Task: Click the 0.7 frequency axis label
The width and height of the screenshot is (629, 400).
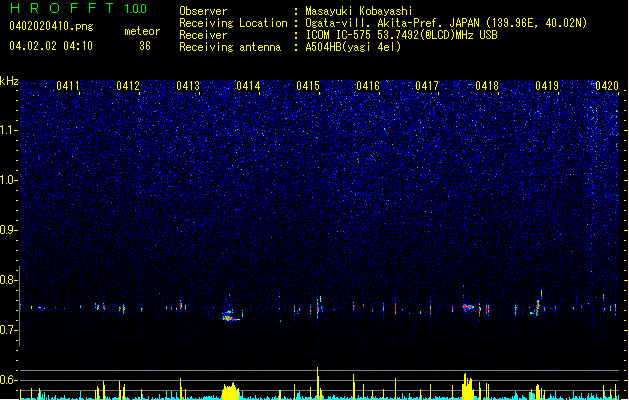Action: tap(9, 330)
